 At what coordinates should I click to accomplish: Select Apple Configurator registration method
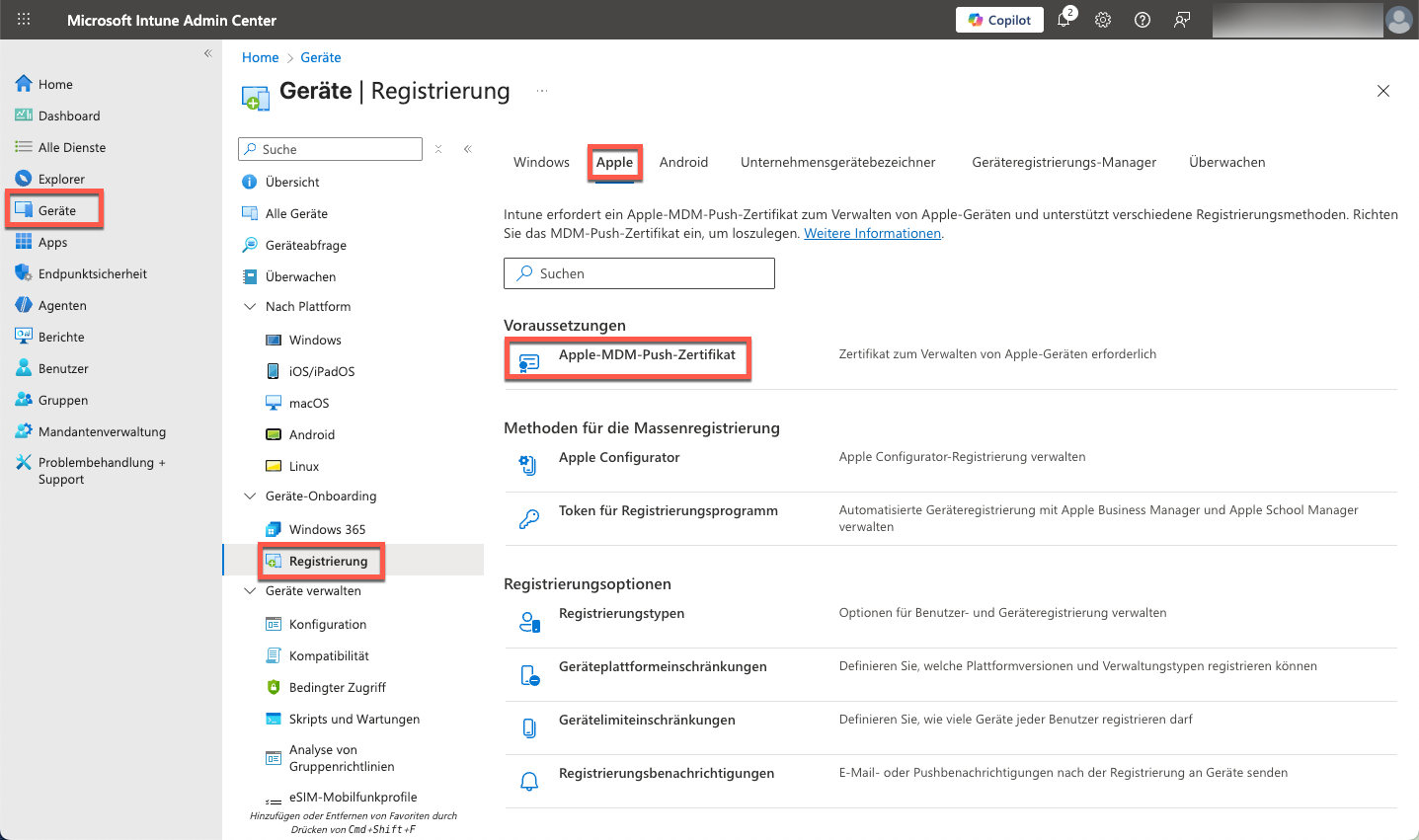click(x=618, y=457)
